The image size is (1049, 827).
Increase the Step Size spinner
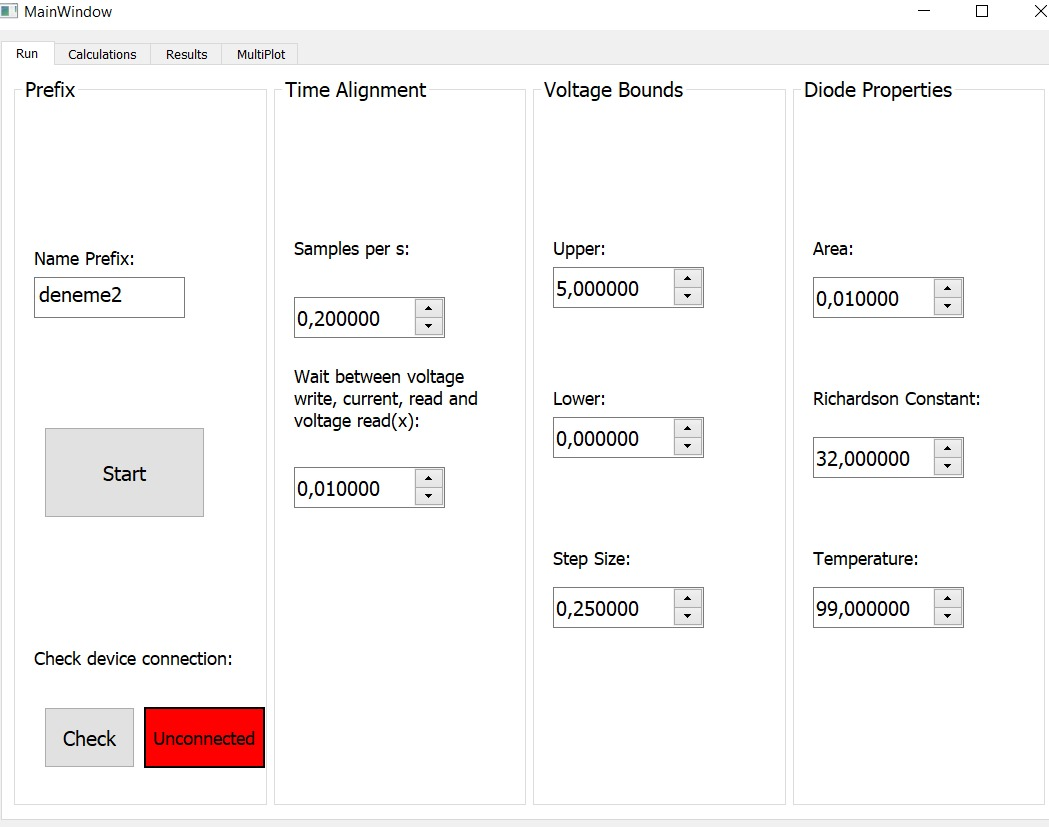(x=687, y=598)
